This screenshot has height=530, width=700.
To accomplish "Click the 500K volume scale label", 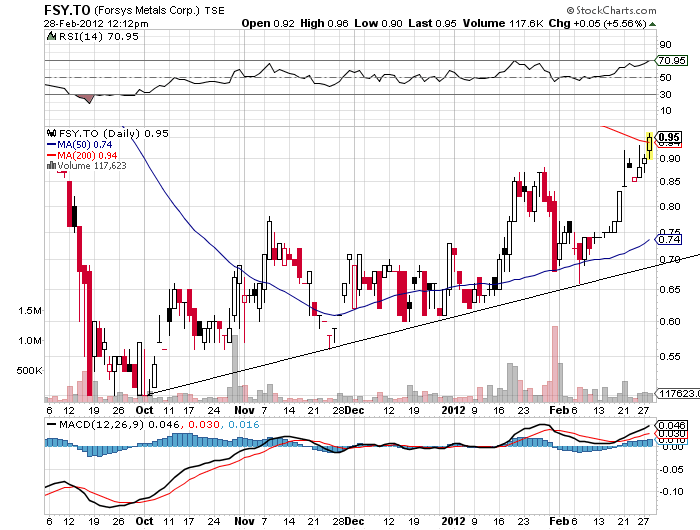I will click(x=29, y=371).
